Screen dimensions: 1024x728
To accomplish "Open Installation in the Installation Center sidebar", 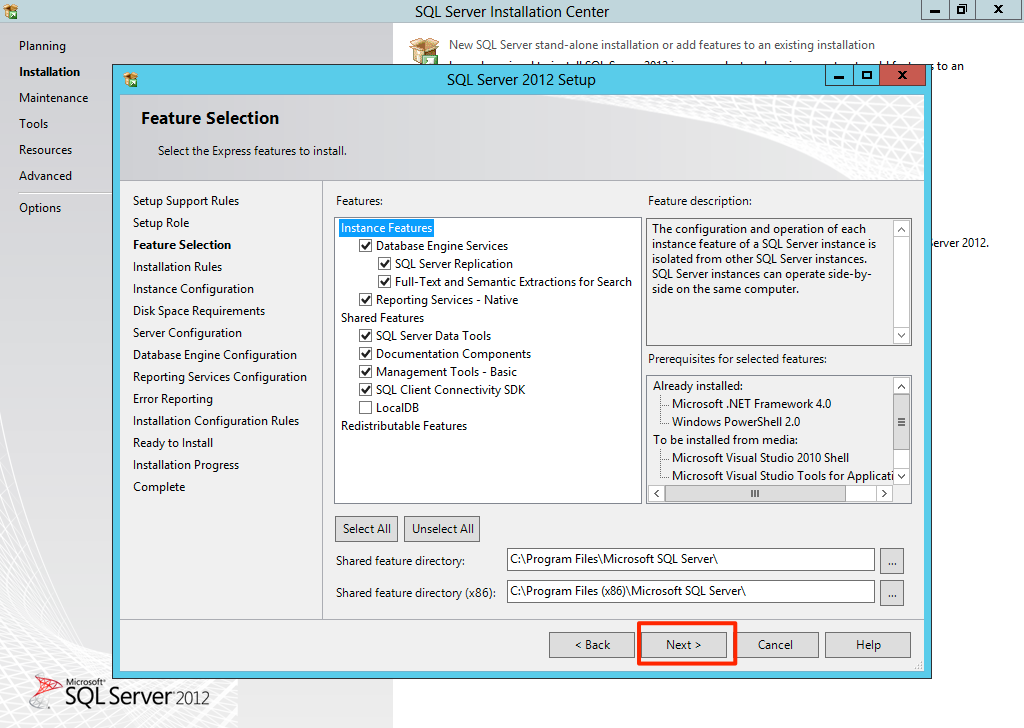I will [x=50, y=72].
